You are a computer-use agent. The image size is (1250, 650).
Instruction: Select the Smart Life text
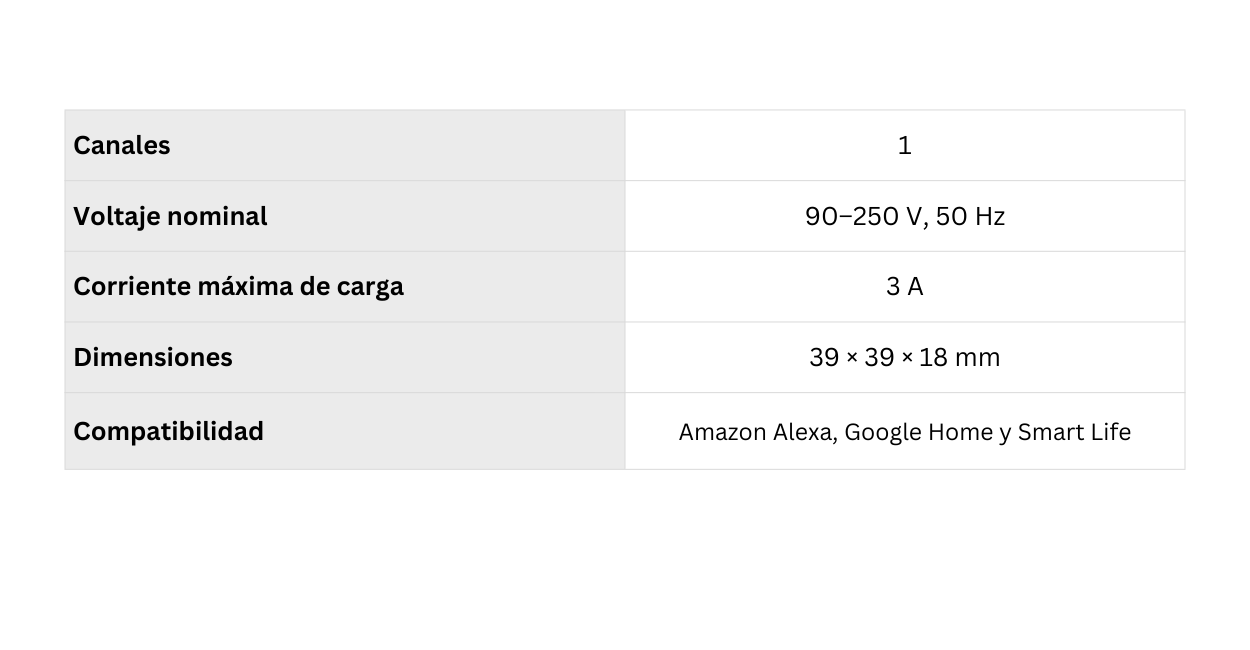coord(1074,433)
